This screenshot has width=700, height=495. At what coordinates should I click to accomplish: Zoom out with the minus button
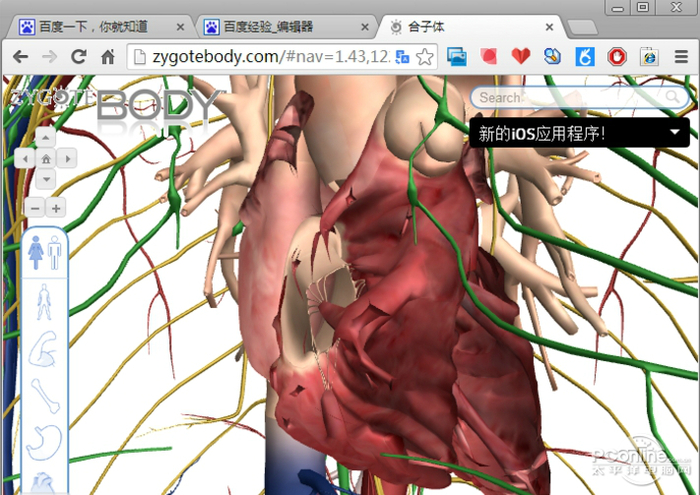click(35, 208)
